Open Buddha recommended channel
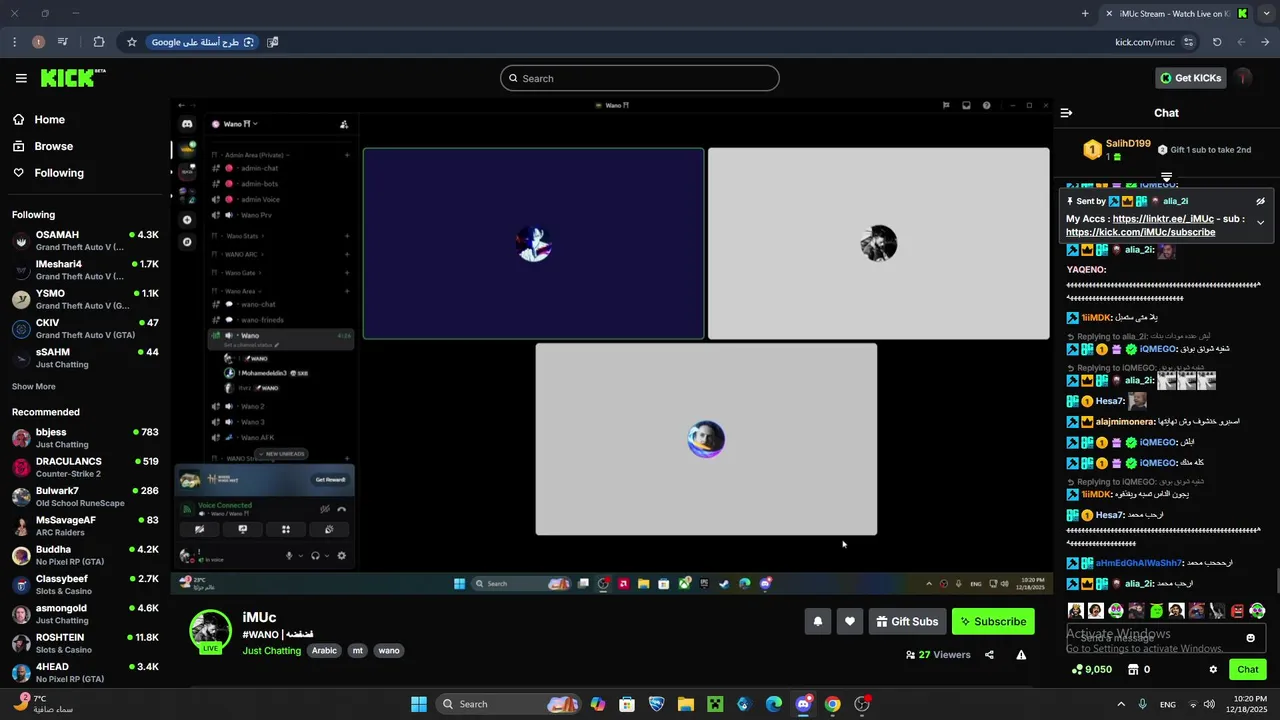Viewport: 1280px width, 720px height. [85, 555]
